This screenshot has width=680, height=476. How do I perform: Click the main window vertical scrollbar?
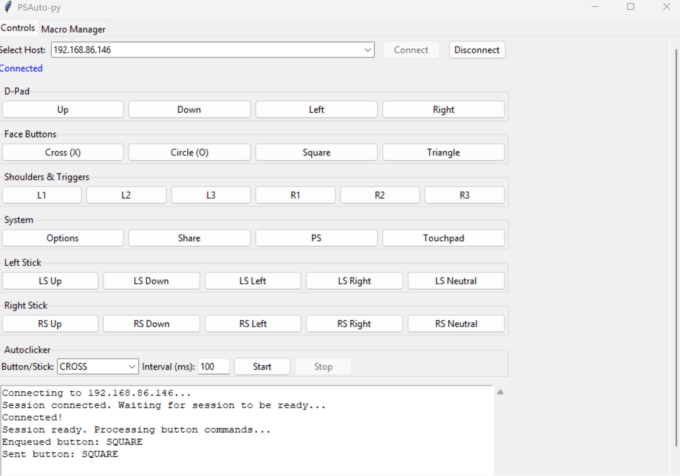point(676,247)
